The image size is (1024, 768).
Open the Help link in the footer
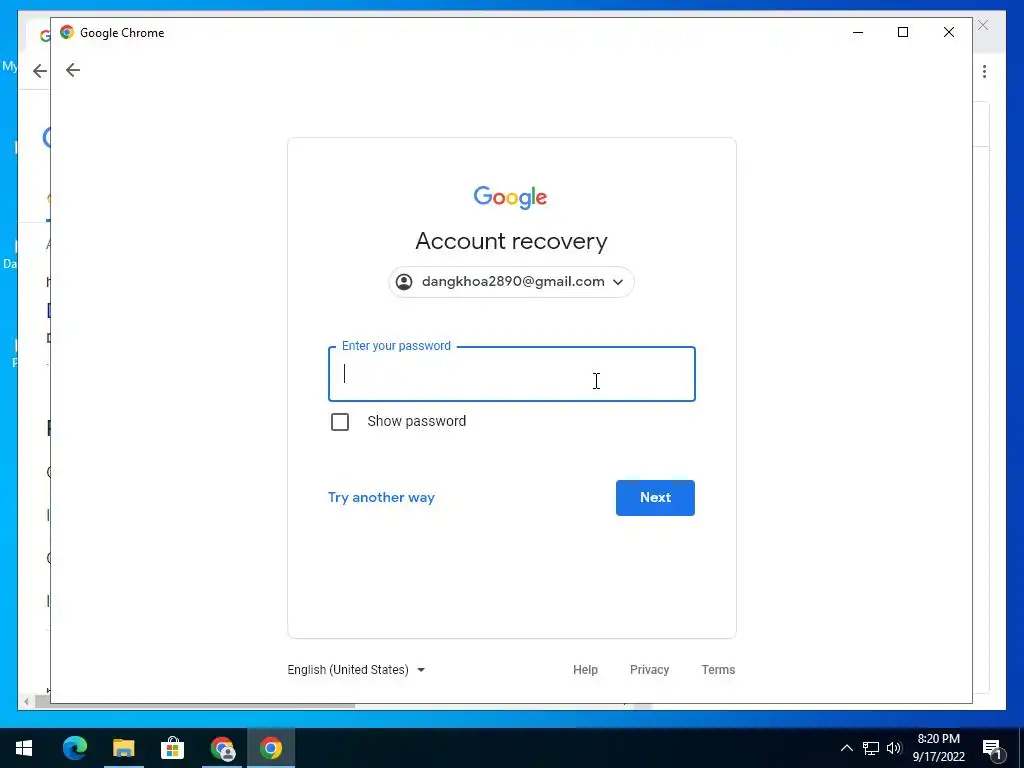coord(585,669)
